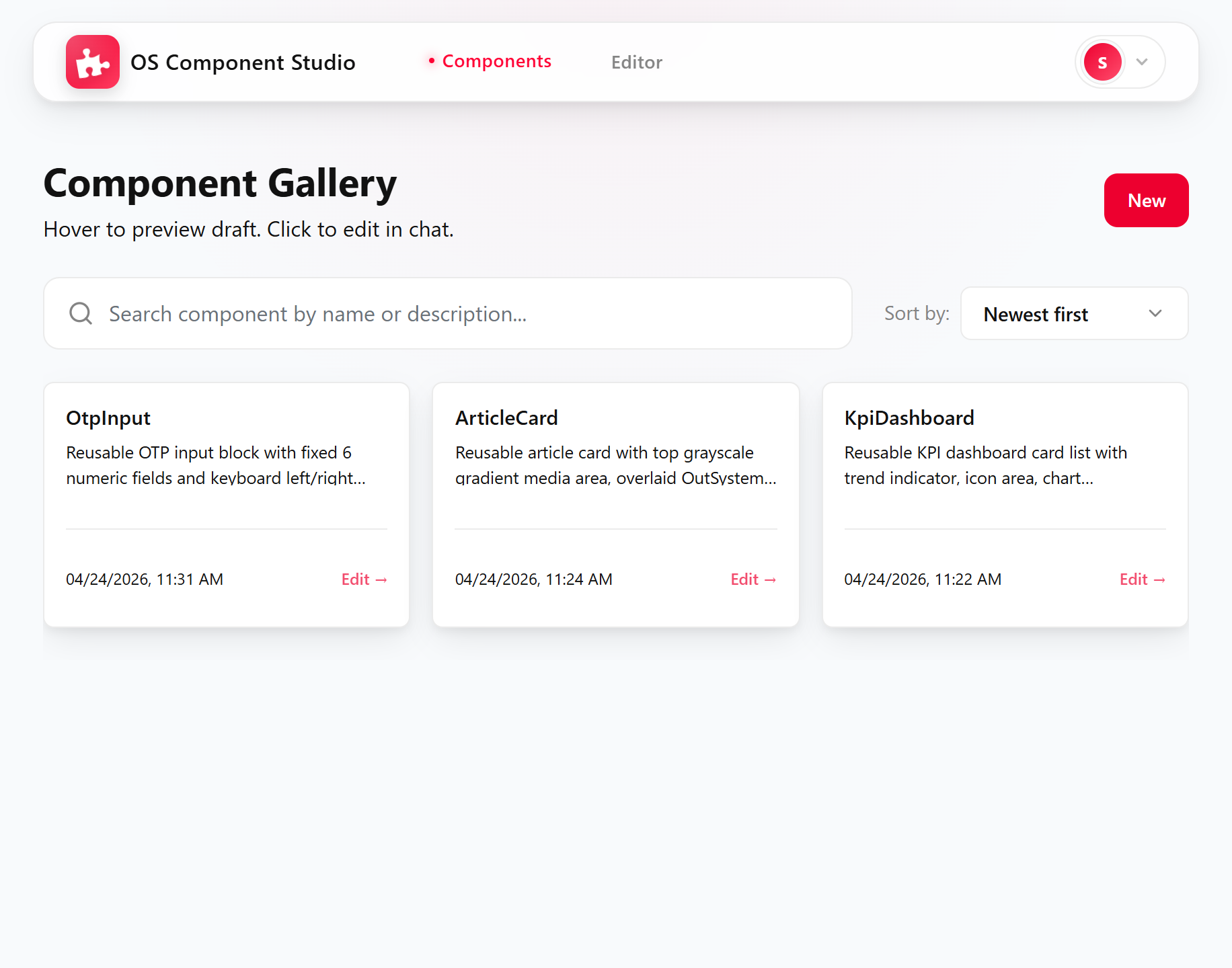Click the Sort by label

pyautogui.click(x=917, y=313)
